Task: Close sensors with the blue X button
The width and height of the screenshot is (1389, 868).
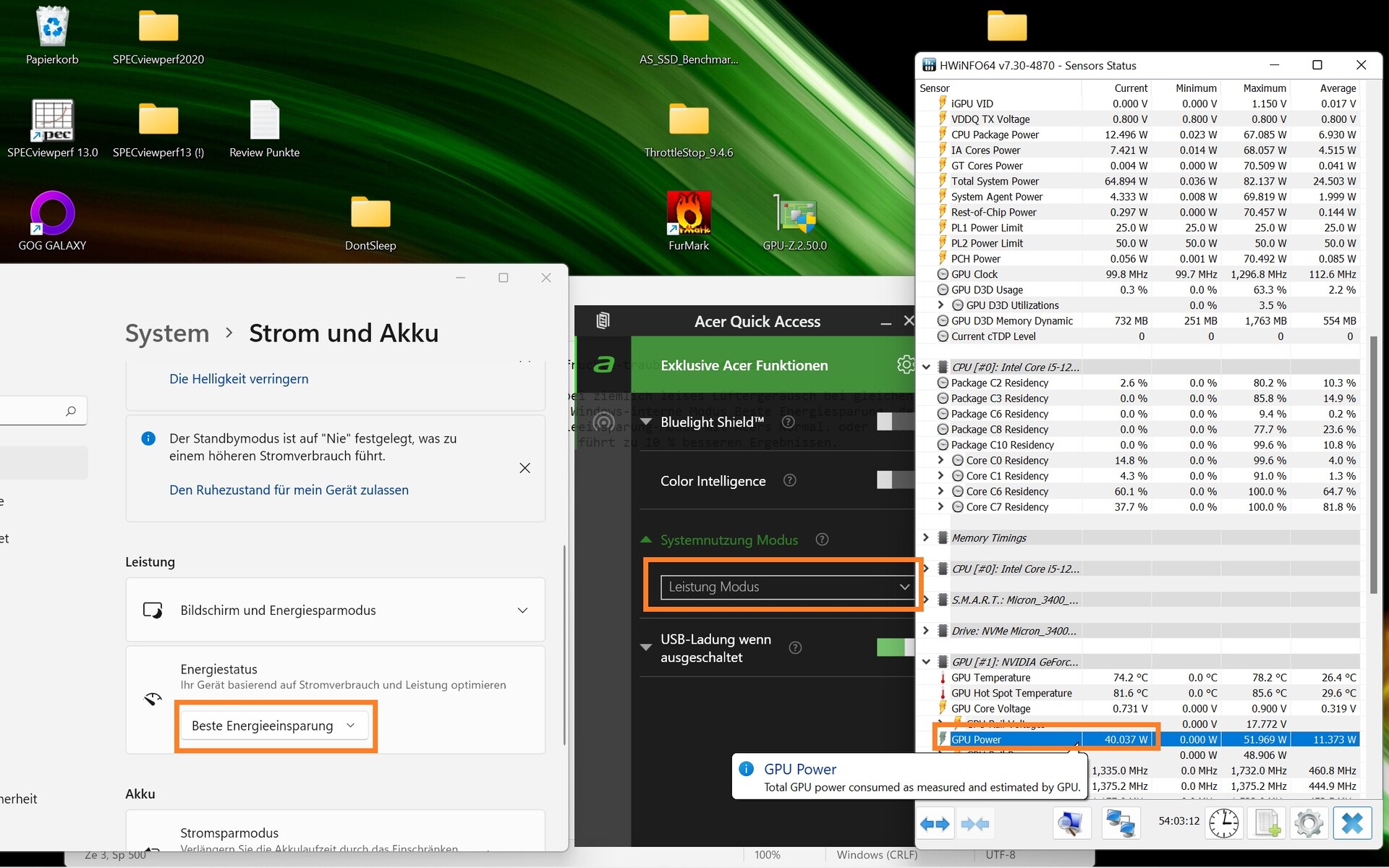Action: 1352,823
